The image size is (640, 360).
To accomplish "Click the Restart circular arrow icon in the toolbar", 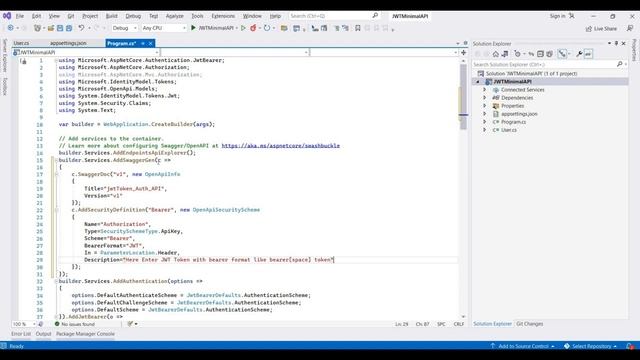I will pos(267,28).
